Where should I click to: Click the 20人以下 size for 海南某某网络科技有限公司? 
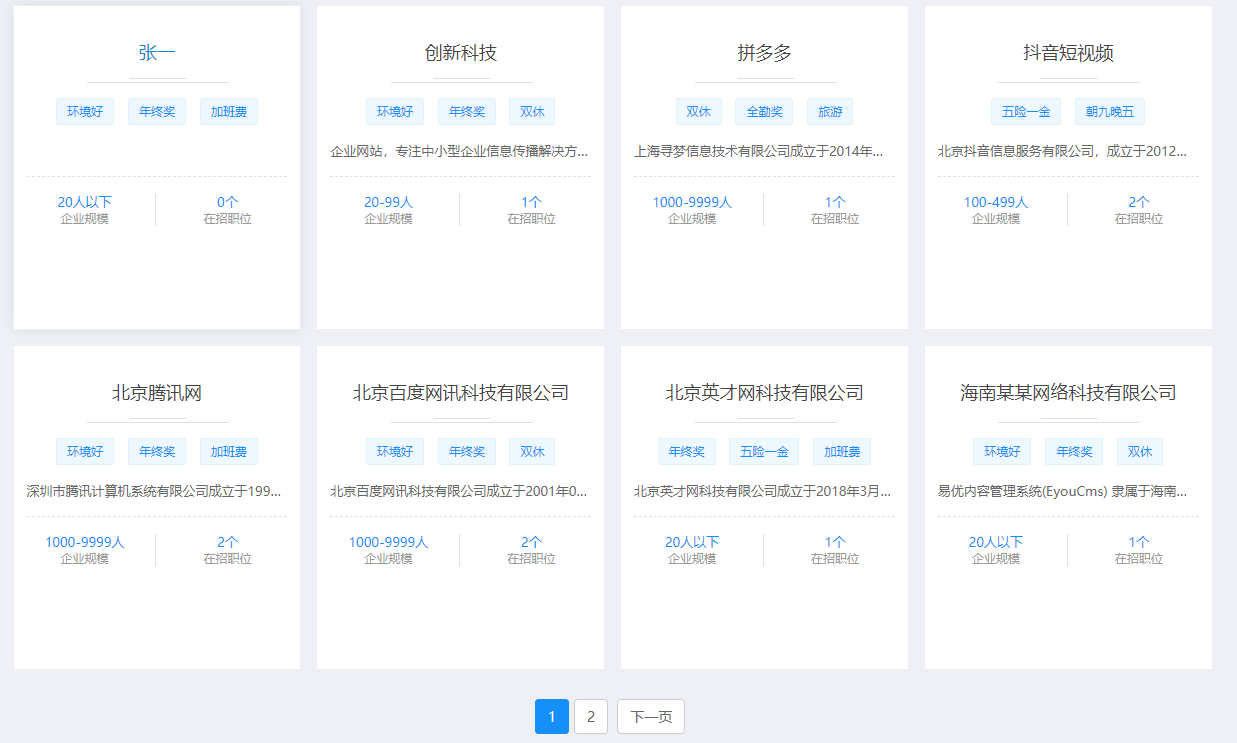[997, 542]
